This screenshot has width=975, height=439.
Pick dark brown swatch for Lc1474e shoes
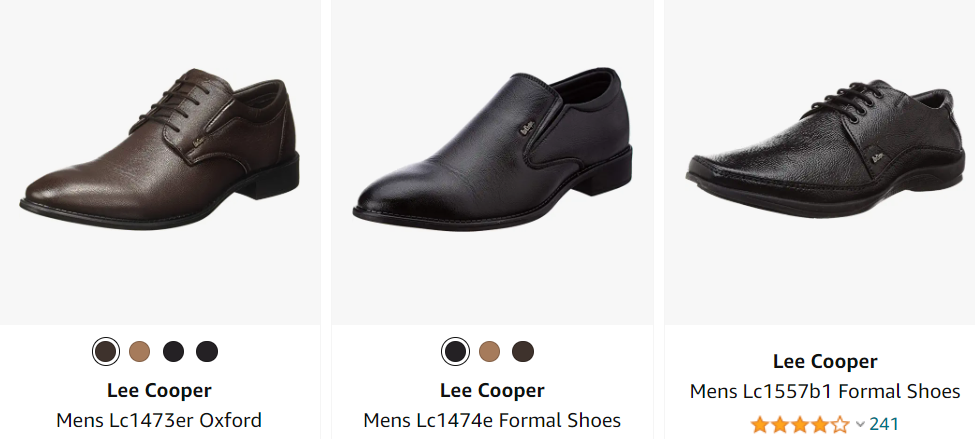coord(523,352)
